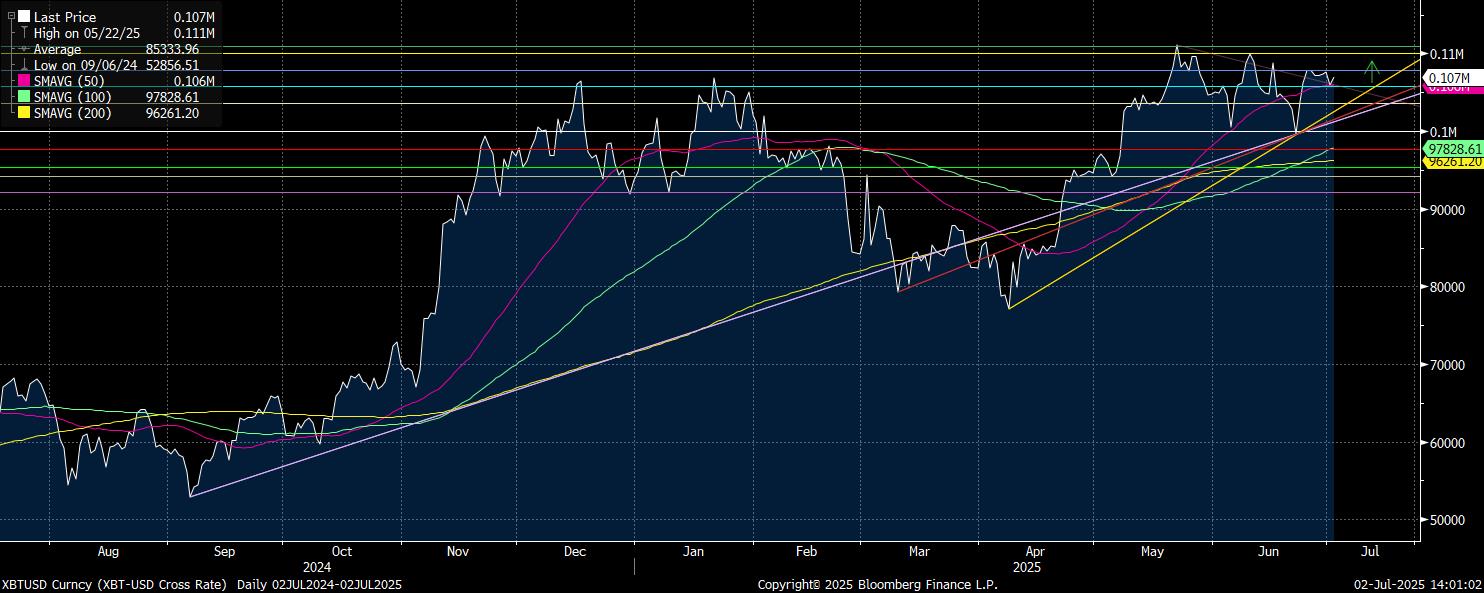Screen dimensions: 1484x593
Task: Select the yellow SMAVG (200) swatch
Action: click(24, 113)
